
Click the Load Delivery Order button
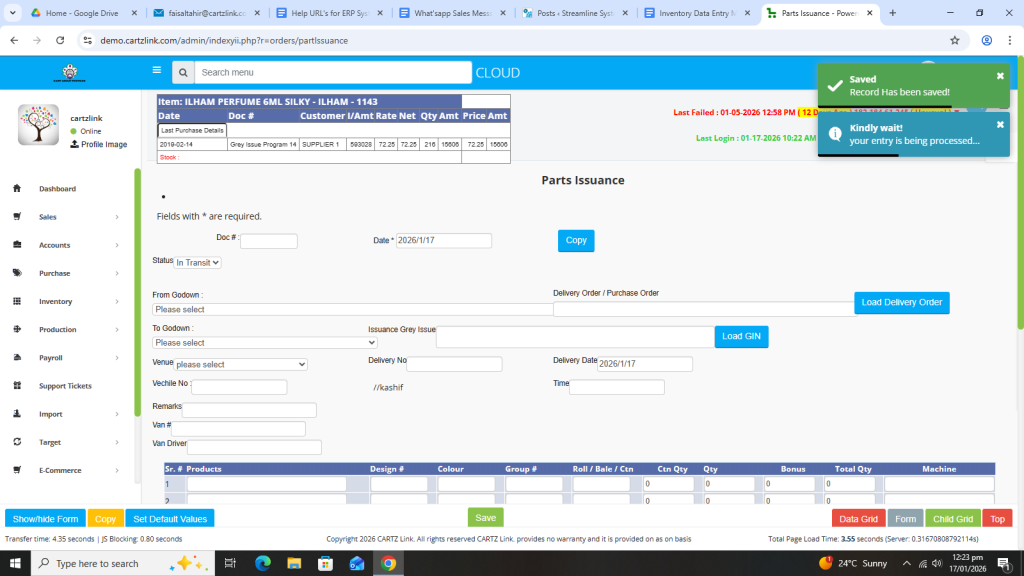point(901,302)
